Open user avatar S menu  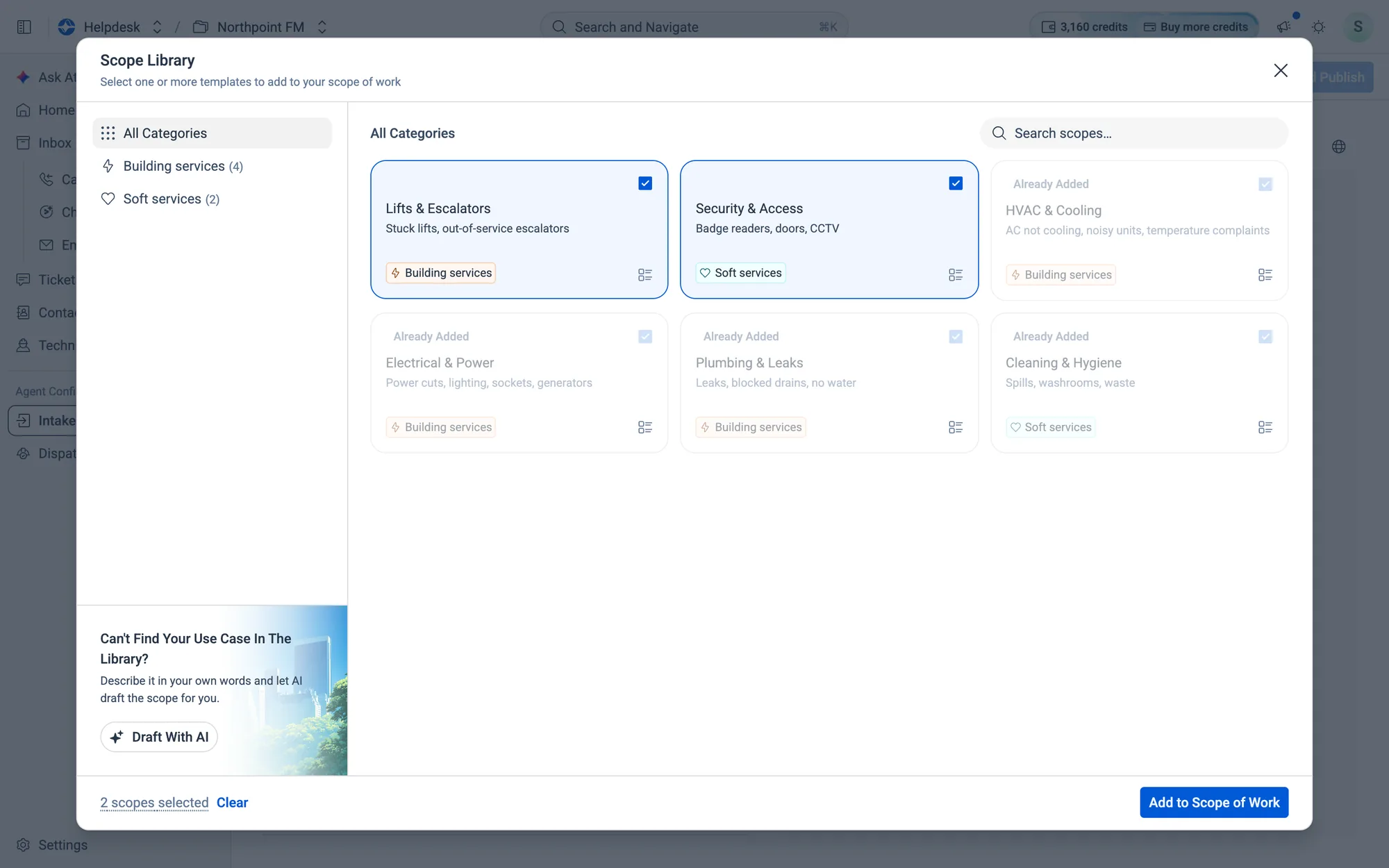pyautogui.click(x=1358, y=27)
